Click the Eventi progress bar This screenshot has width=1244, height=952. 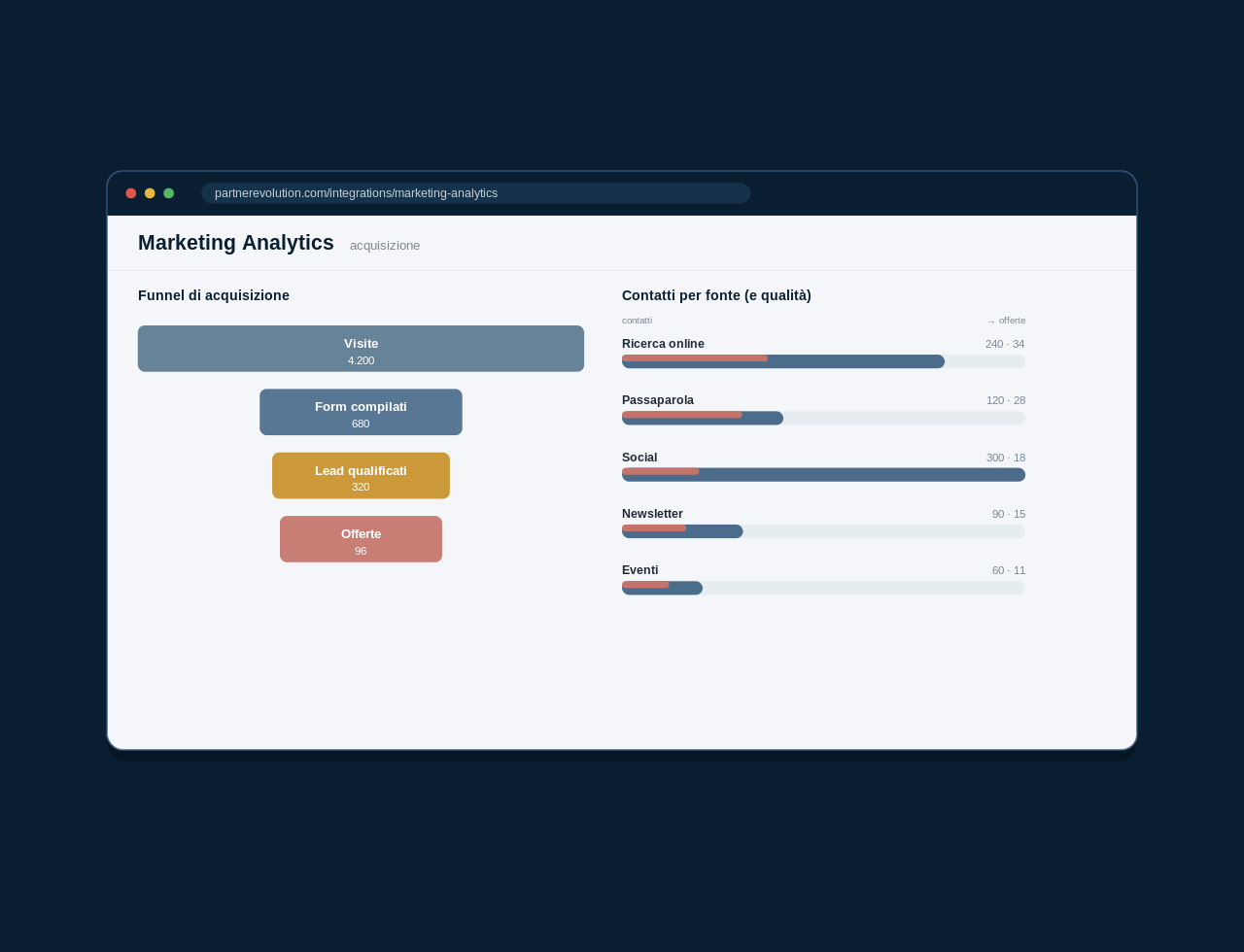tap(823, 588)
